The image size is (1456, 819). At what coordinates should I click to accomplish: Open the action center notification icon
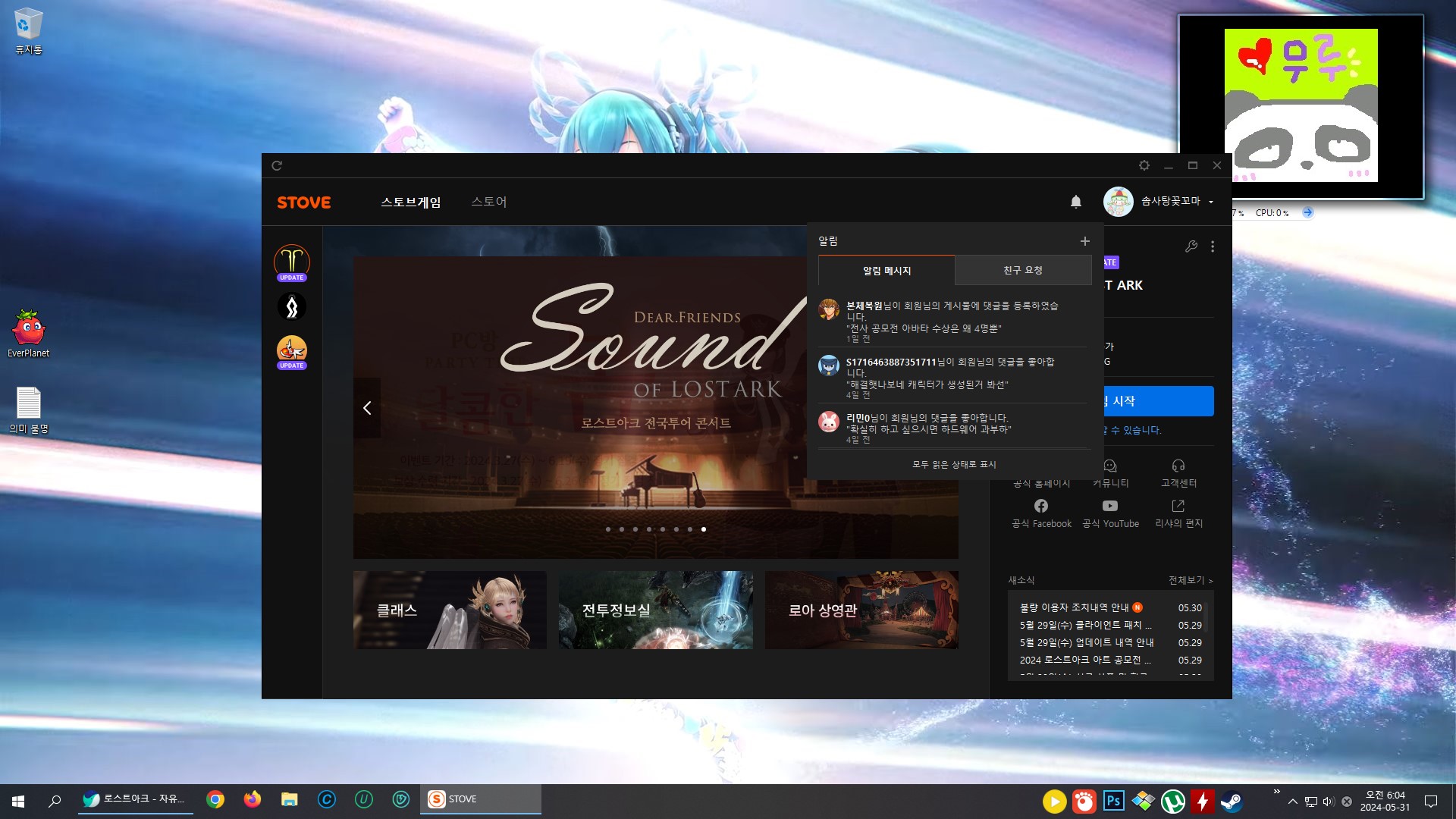point(1431,801)
